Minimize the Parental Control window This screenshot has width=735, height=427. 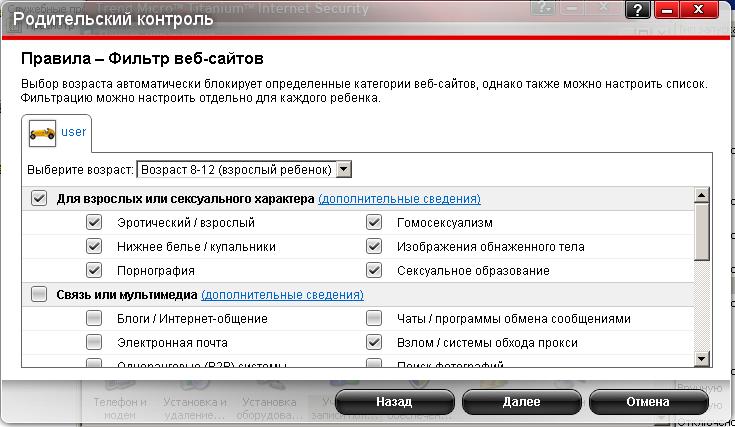[x=667, y=9]
